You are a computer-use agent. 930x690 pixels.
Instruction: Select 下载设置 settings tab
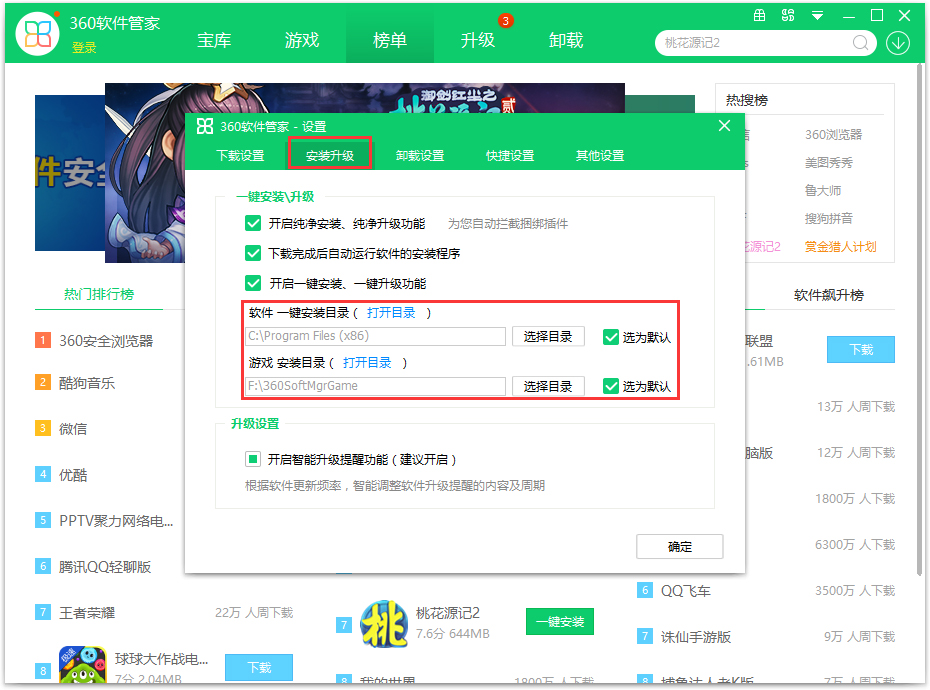pos(240,155)
